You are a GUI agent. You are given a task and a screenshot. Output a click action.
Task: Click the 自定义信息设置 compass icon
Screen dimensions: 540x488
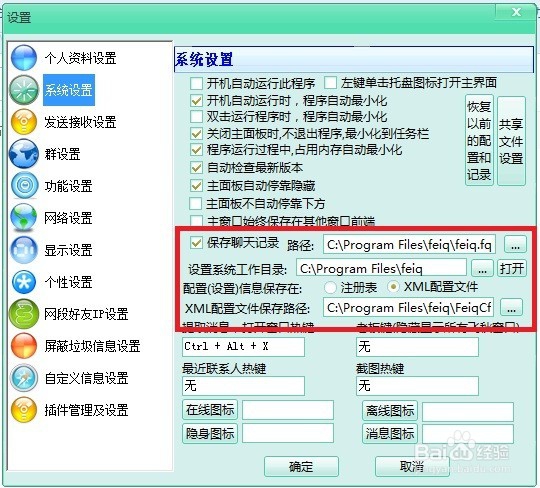pyautogui.click(x=23, y=378)
